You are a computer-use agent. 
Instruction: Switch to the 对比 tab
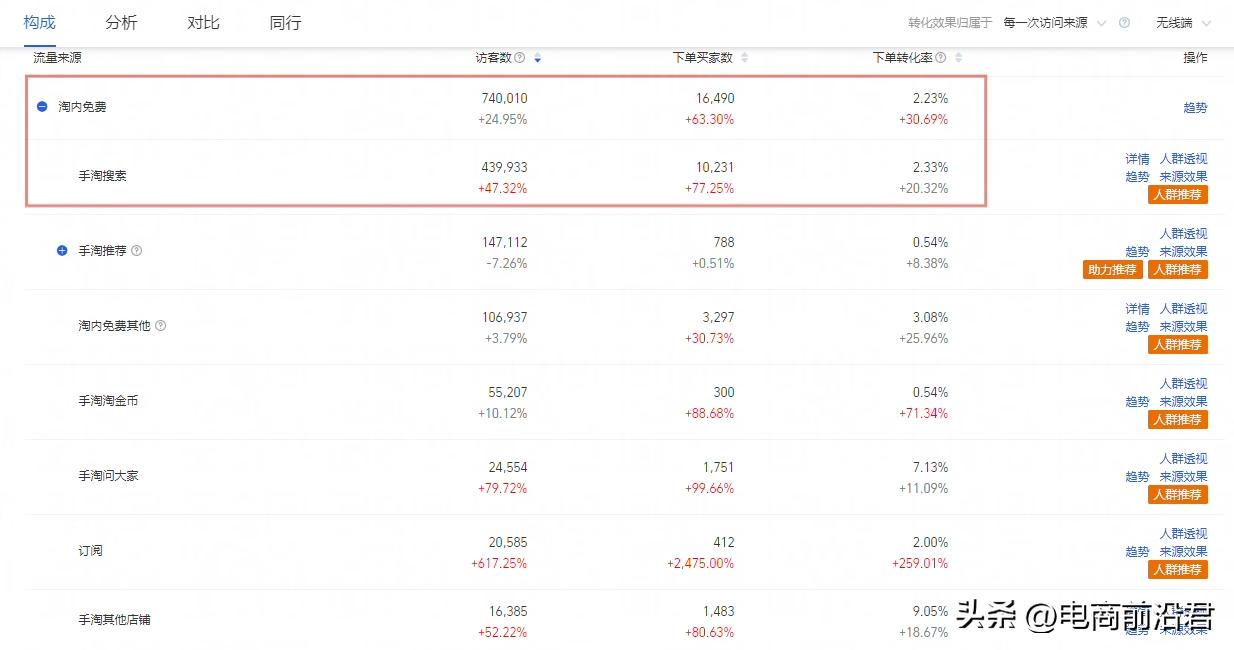(x=203, y=23)
